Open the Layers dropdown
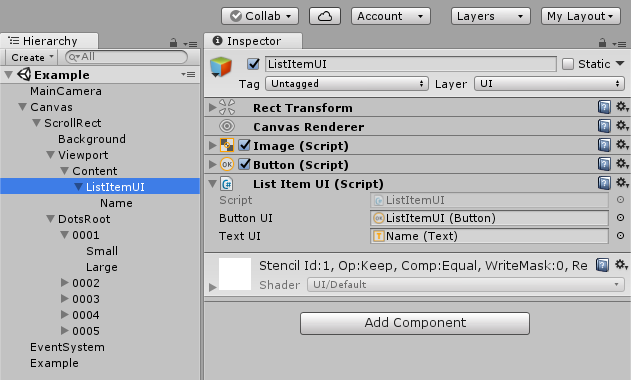This screenshot has height=380, width=631. (491, 16)
